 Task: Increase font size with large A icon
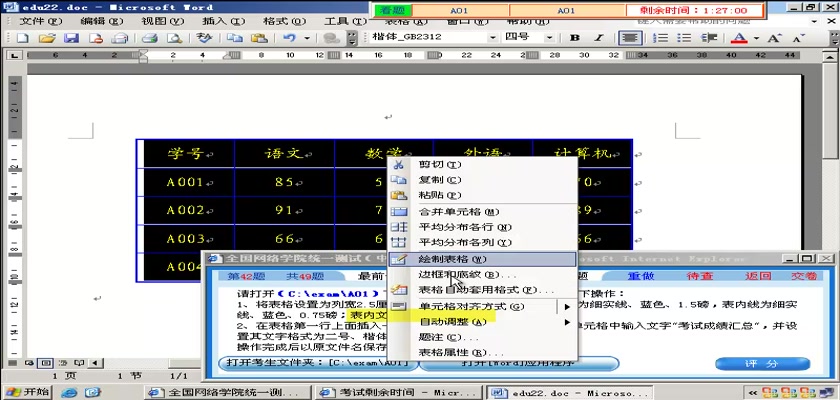pyautogui.click(x=775, y=38)
